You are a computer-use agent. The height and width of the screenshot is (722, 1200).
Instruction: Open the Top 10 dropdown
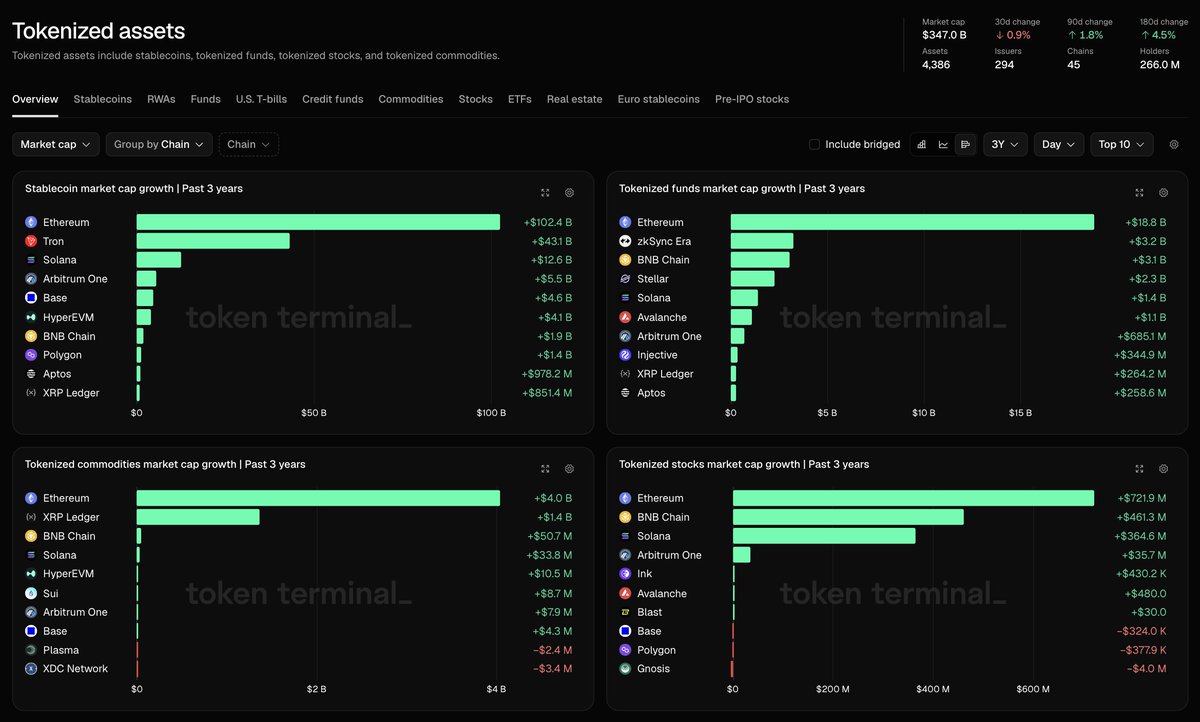point(1122,145)
